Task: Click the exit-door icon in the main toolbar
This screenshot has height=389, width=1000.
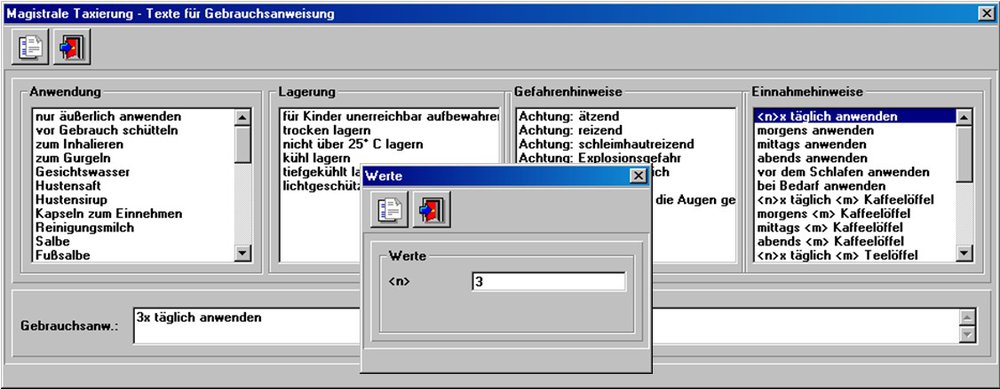Action: point(72,47)
